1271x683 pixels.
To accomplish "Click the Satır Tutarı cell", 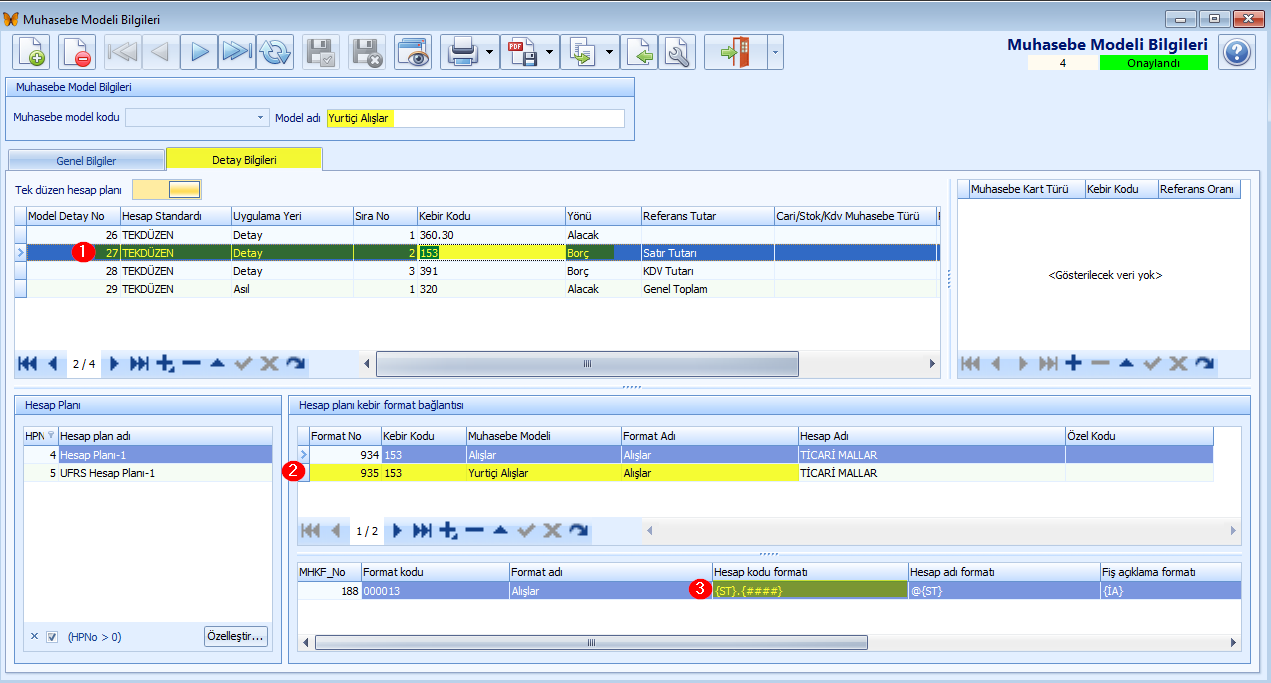I will [x=707, y=253].
